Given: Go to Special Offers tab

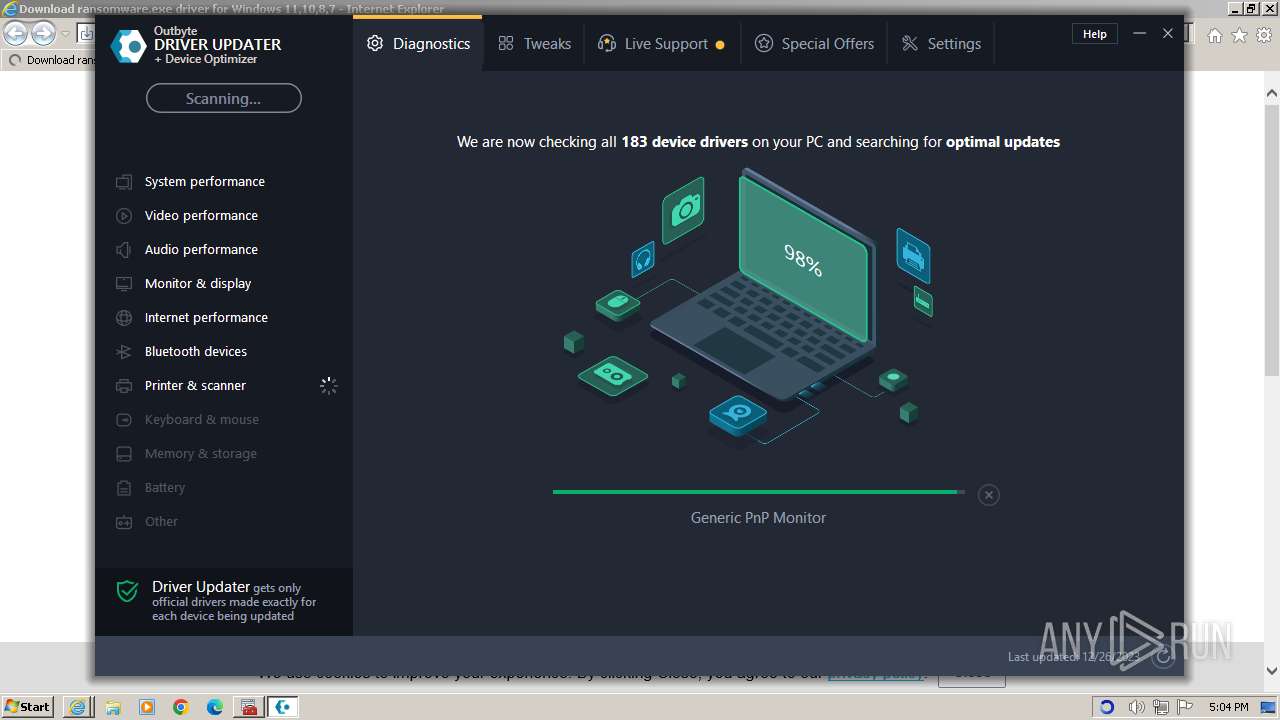Looking at the screenshot, I should pyautogui.click(x=814, y=44).
